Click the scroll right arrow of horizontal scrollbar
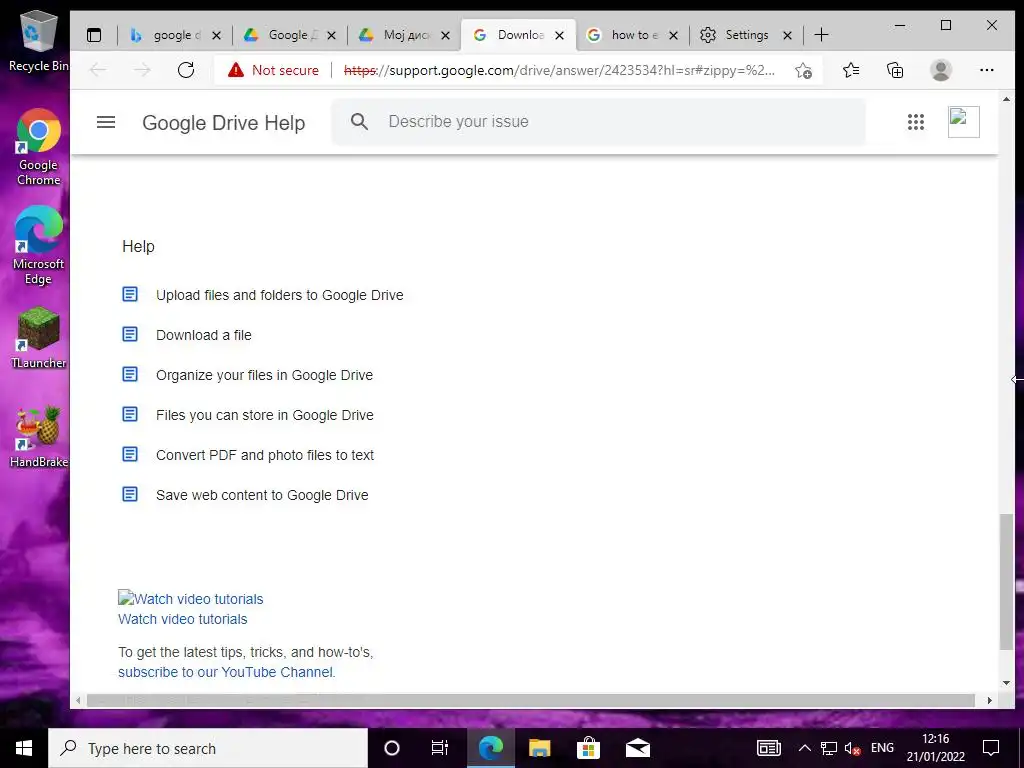The height and width of the screenshot is (768, 1024). pyautogui.click(x=989, y=700)
